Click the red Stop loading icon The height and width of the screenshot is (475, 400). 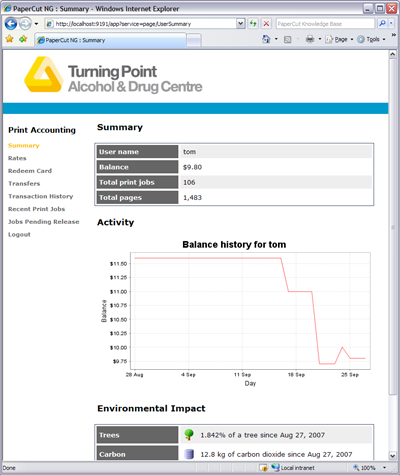(x=266, y=23)
